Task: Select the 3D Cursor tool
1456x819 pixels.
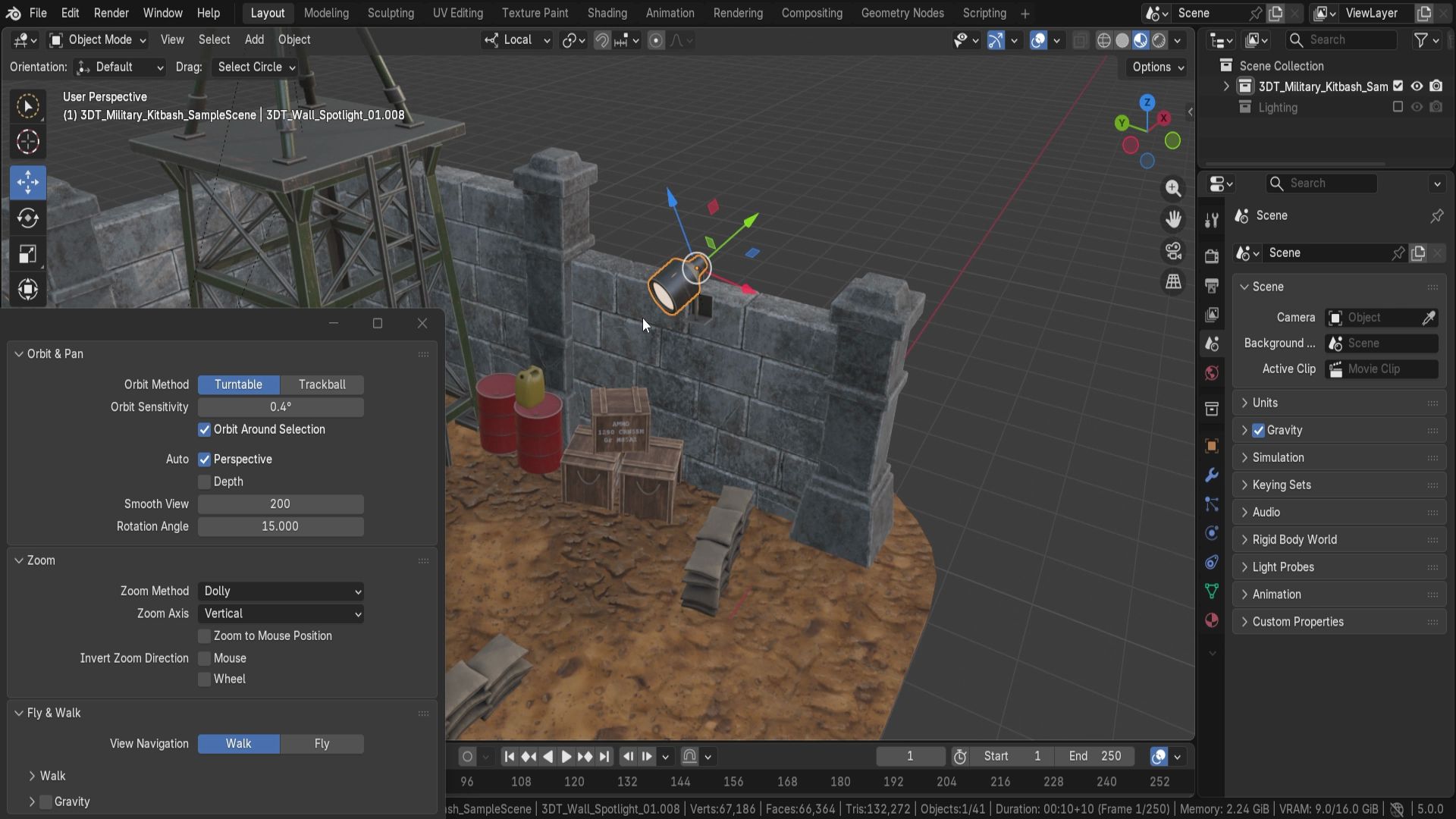Action: coord(28,142)
